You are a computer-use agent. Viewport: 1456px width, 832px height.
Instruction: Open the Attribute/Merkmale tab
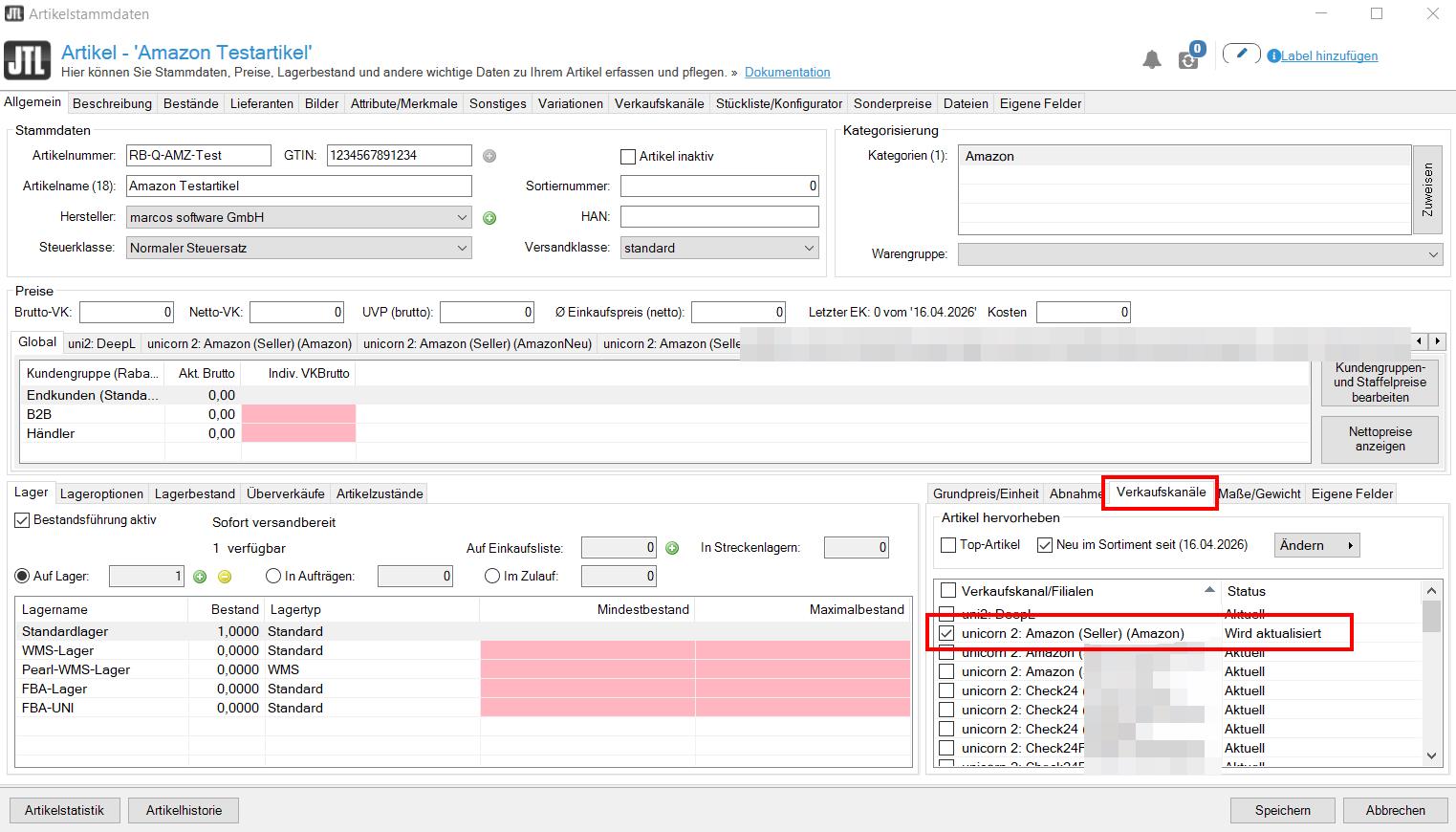[404, 103]
